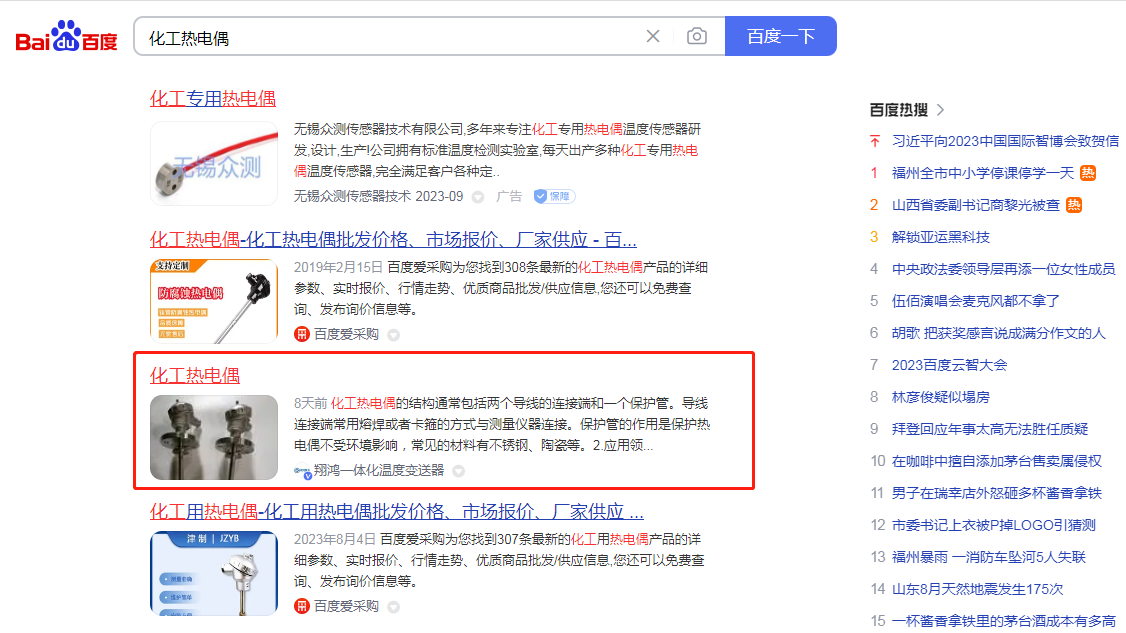
Task: Click chevron arrow next to 百度热搜
Action: 940,110
